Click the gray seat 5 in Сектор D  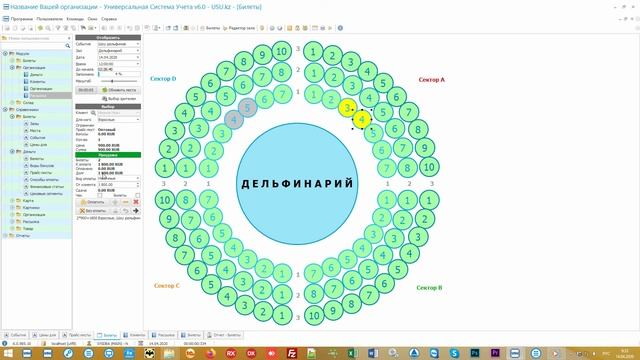(x=247, y=108)
